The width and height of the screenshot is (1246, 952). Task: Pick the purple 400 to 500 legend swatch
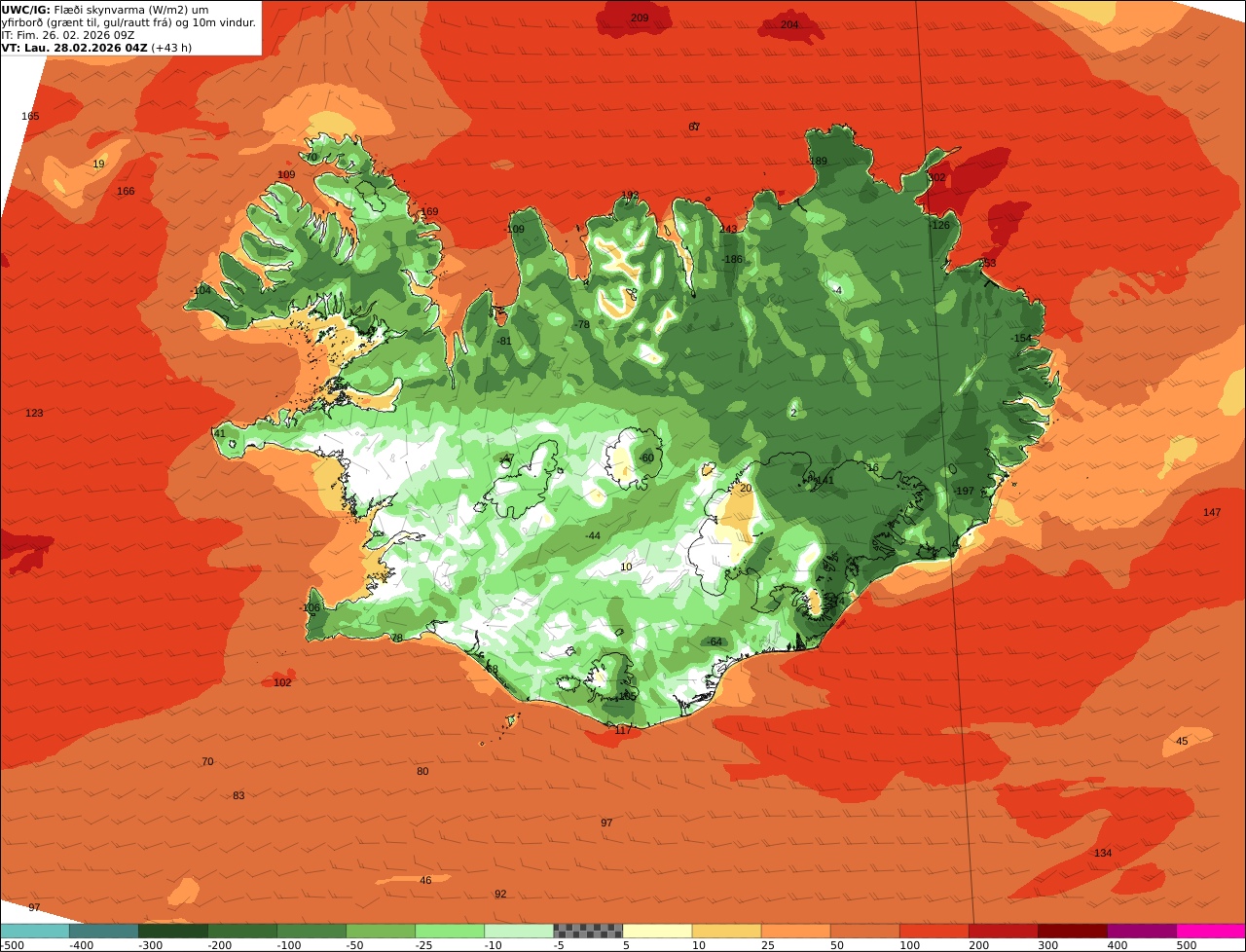[x=1142, y=931]
